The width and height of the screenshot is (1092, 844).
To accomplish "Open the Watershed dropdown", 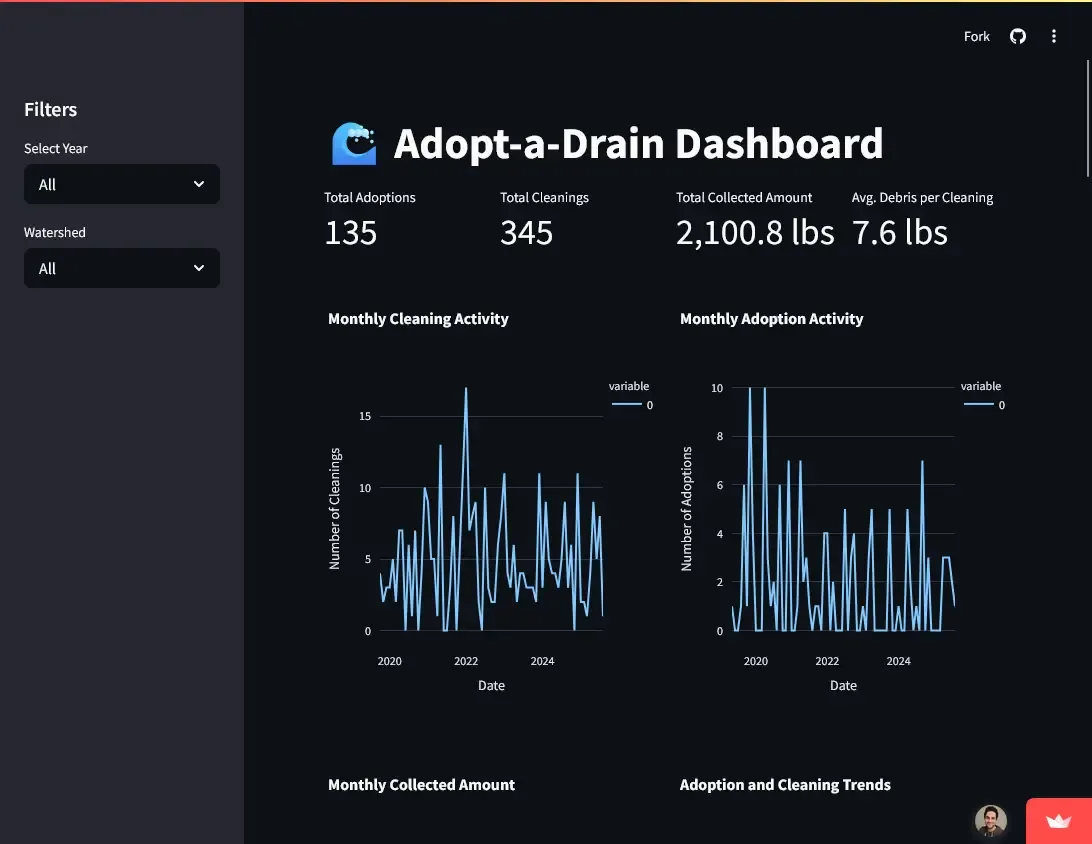I will click(x=121, y=268).
